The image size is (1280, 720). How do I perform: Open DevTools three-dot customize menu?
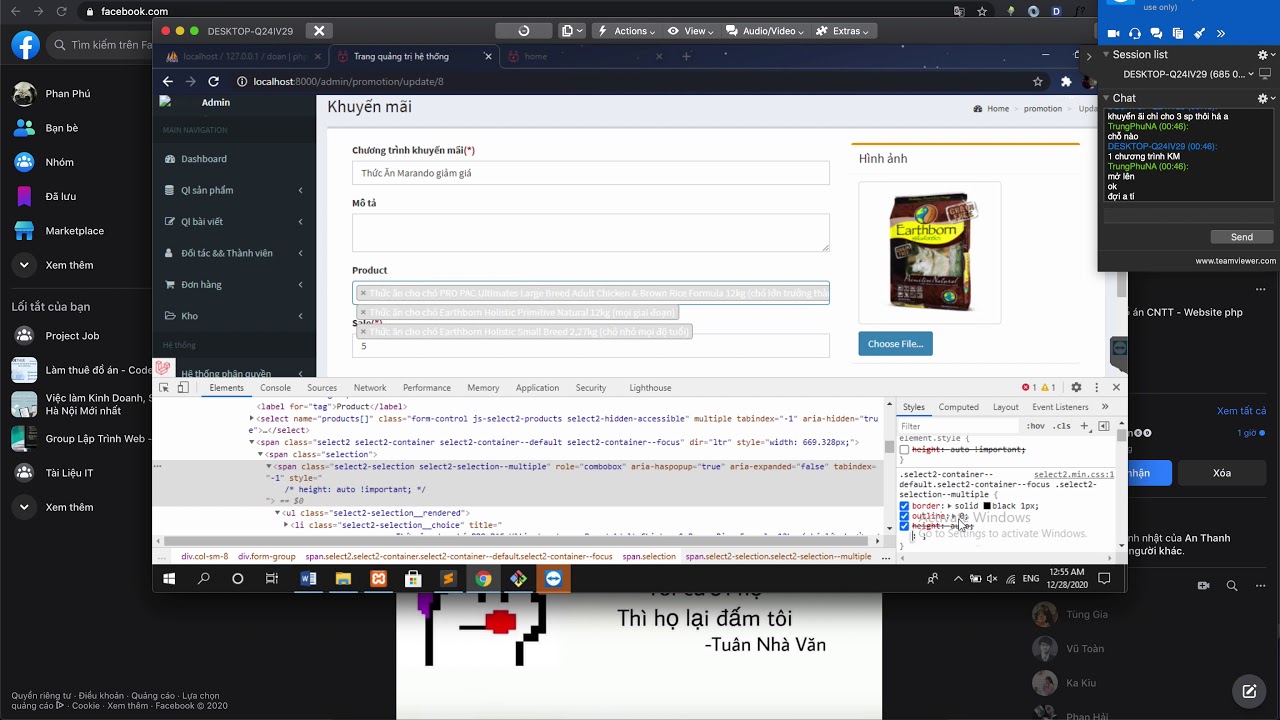pos(1096,388)
